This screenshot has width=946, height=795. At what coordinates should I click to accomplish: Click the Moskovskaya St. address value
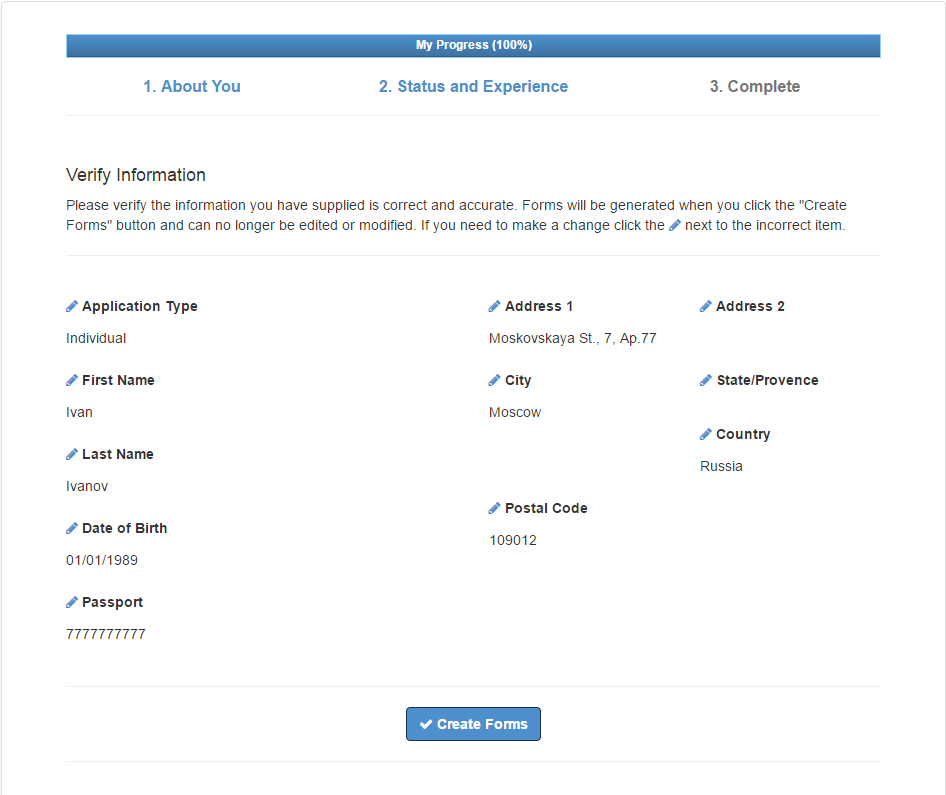tap(573, 338)
